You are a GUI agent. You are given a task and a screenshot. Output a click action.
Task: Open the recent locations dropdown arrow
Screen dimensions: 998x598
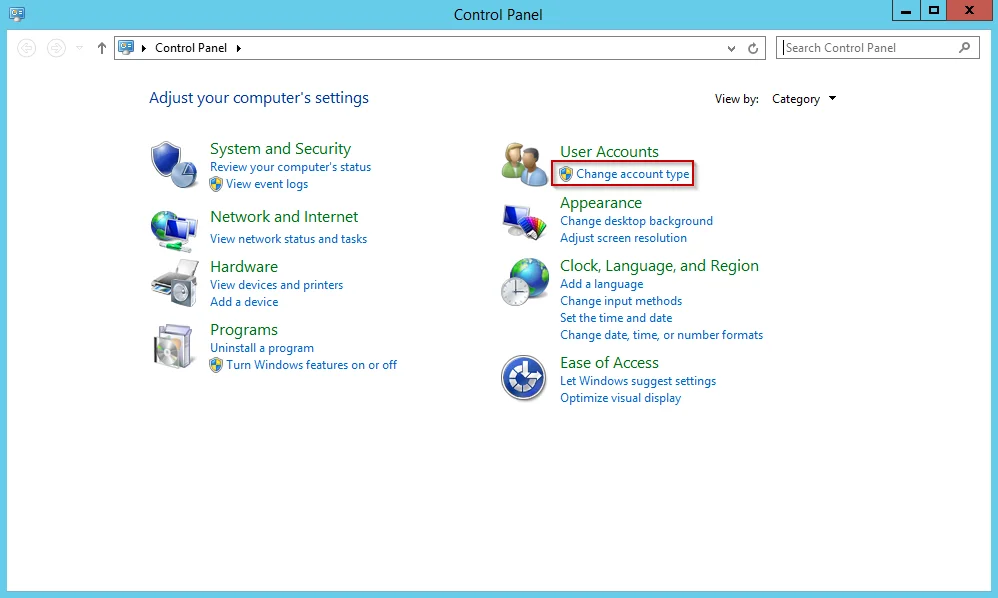pyautogui.click(x=80, y=48)
